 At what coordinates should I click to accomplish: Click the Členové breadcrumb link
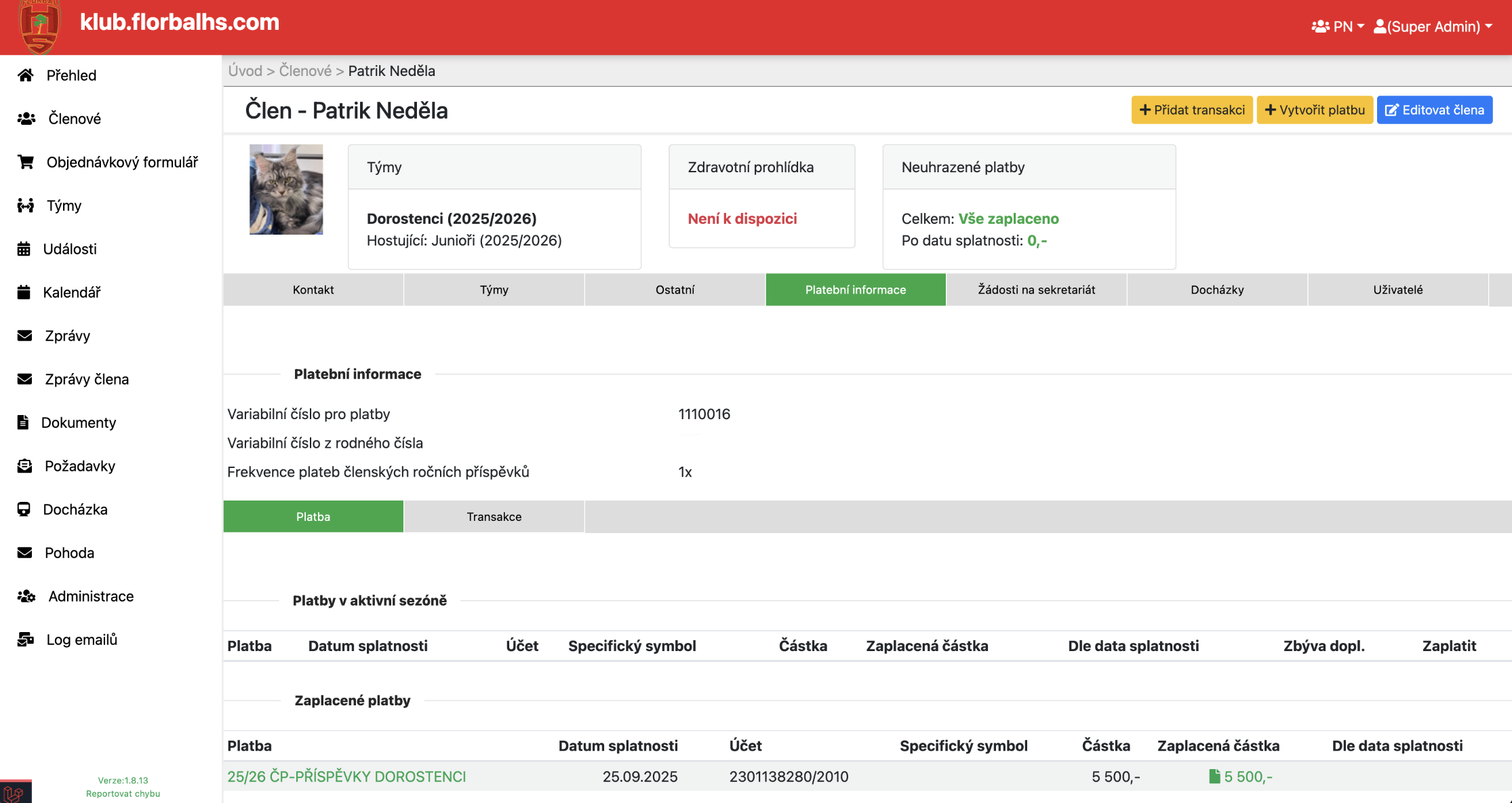[x=305, y=71]
